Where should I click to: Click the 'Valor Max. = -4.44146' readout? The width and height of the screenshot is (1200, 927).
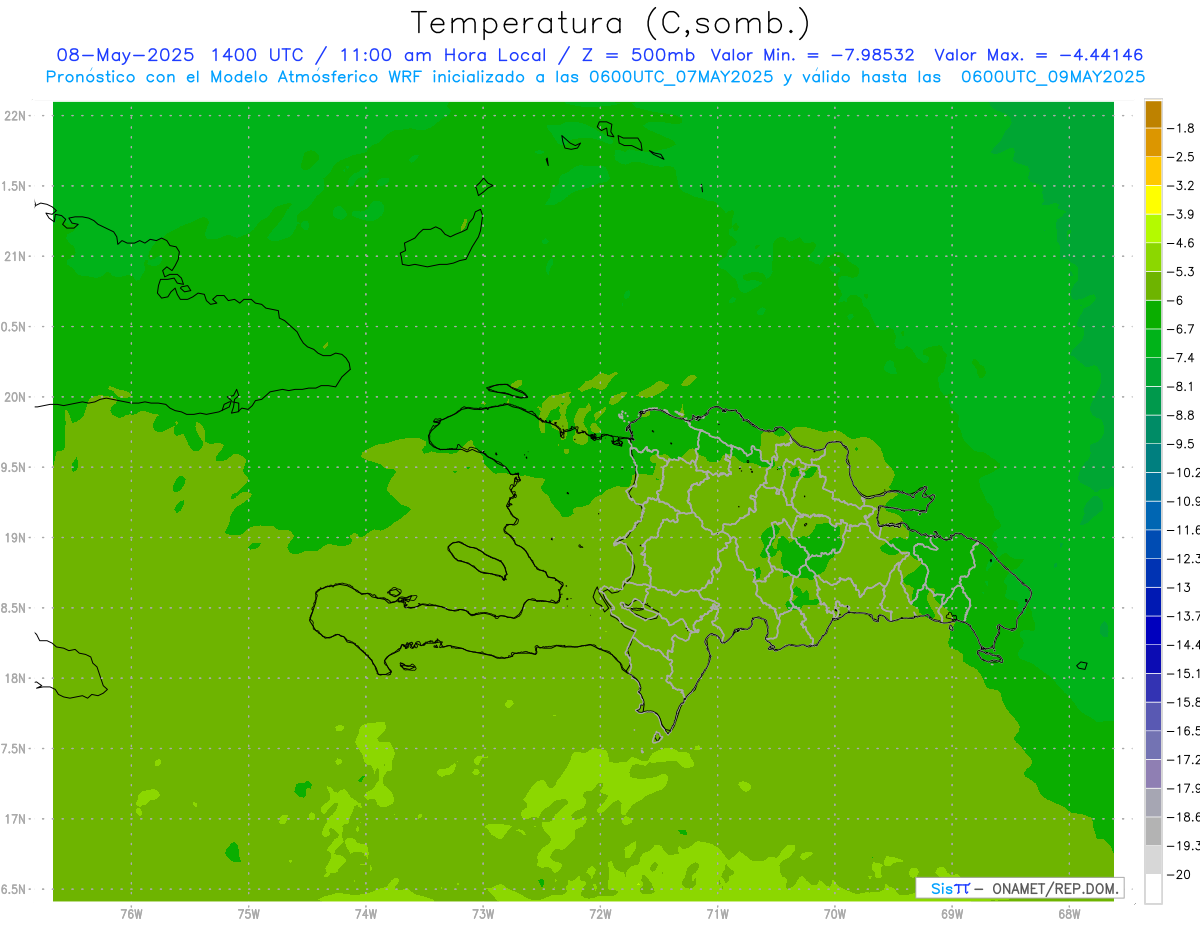pos(1038,55)
